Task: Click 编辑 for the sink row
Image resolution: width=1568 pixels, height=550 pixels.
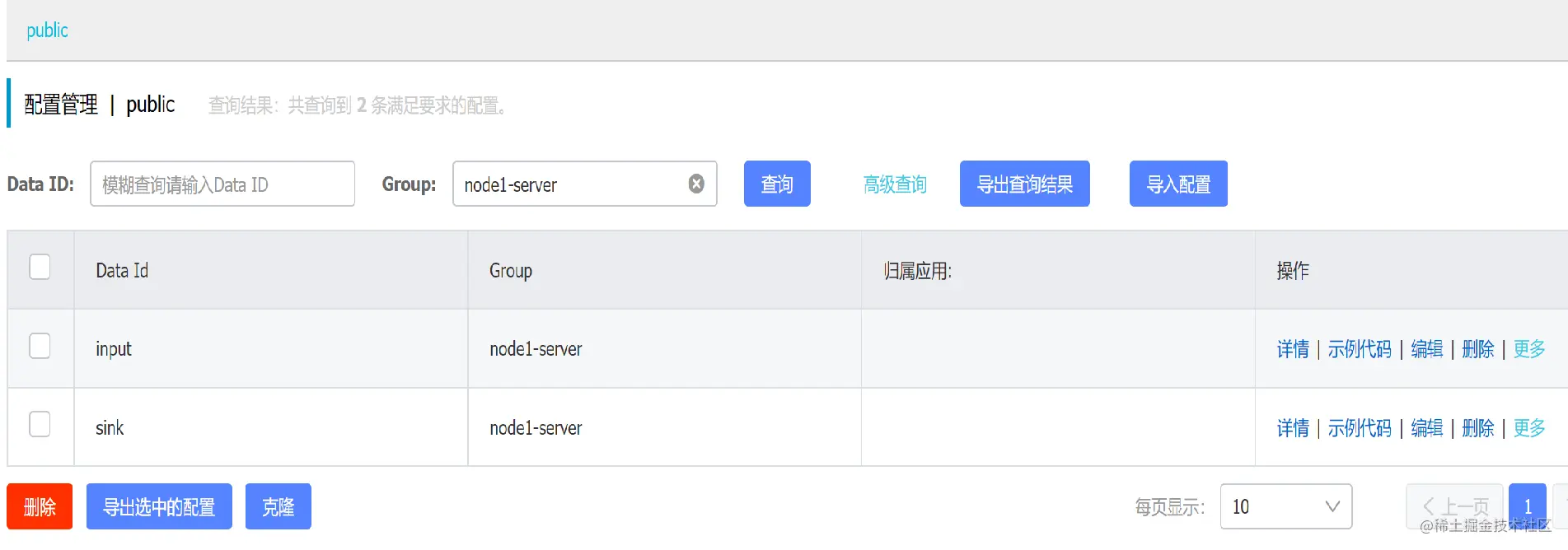Action: pos(1427,428)
